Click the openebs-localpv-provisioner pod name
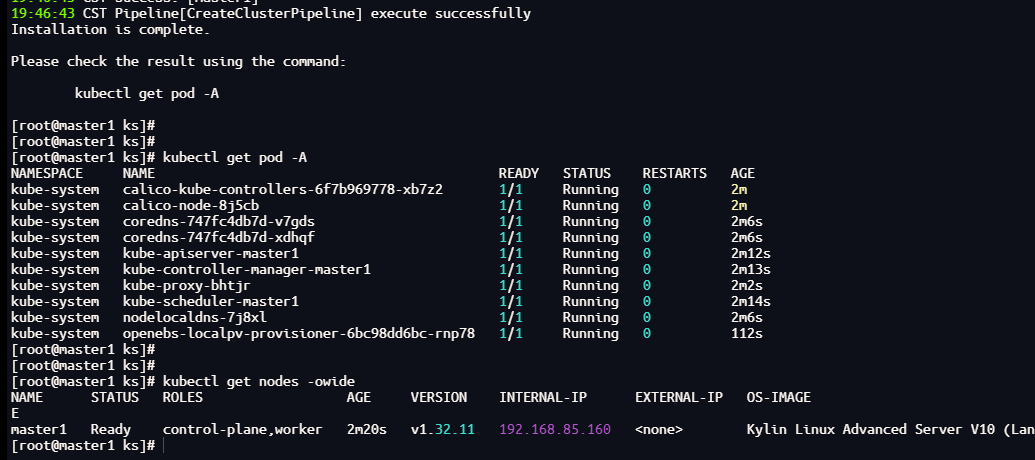 point(298,333)
